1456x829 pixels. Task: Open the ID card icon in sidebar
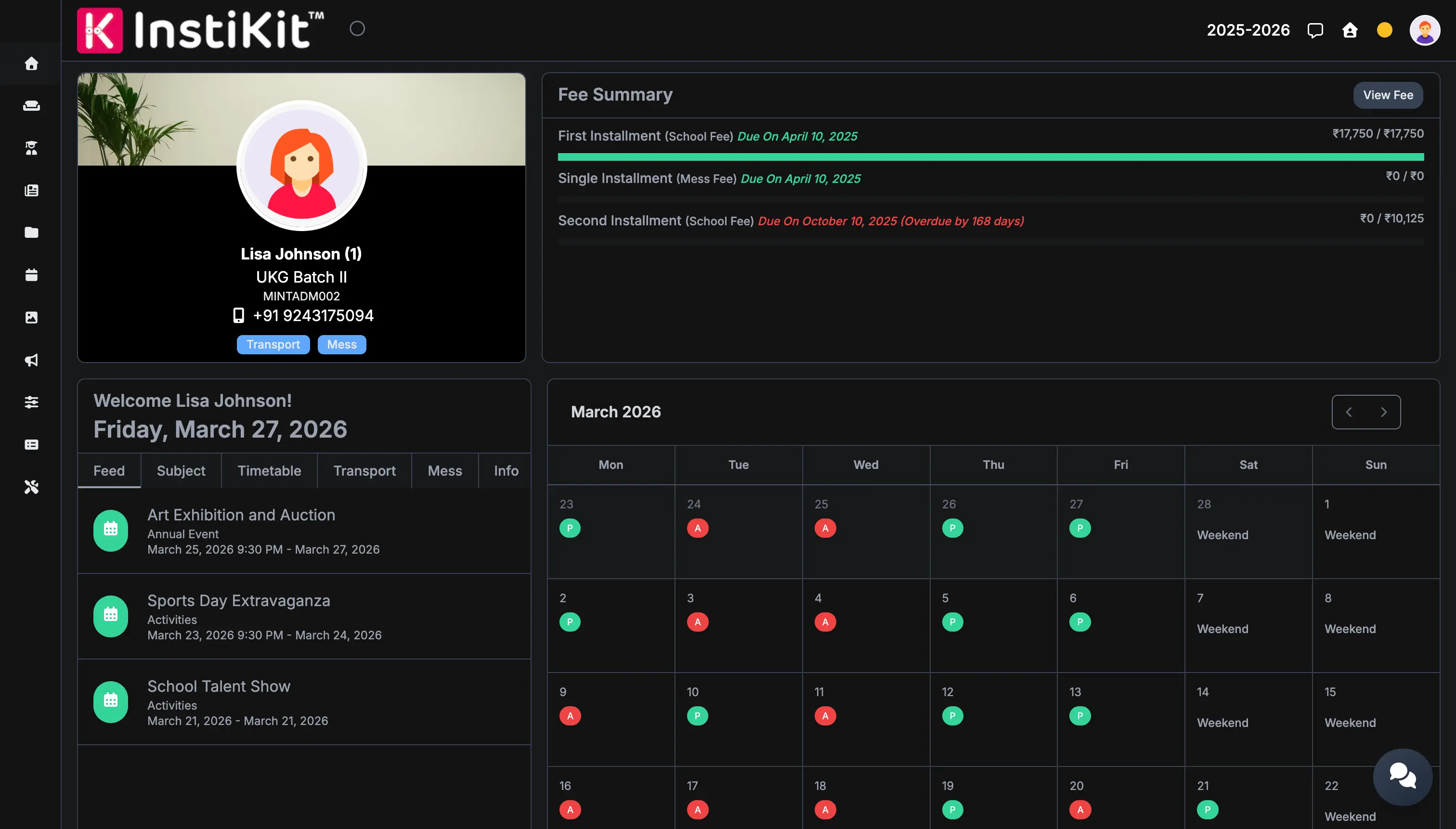click(x=31, y=445)
